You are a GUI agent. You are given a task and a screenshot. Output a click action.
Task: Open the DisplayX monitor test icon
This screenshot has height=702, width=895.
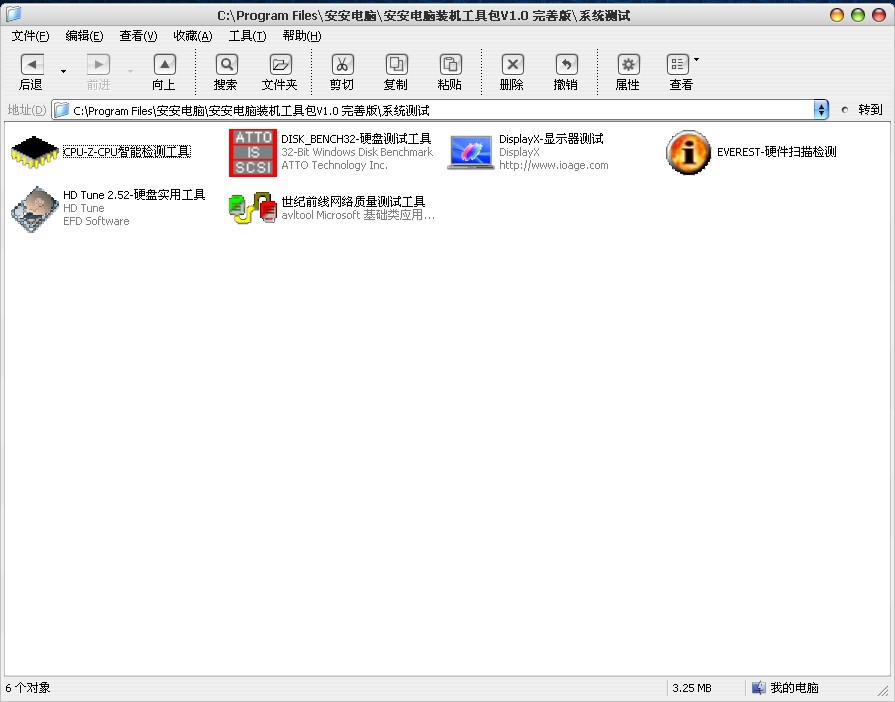[x=470, y=152]
